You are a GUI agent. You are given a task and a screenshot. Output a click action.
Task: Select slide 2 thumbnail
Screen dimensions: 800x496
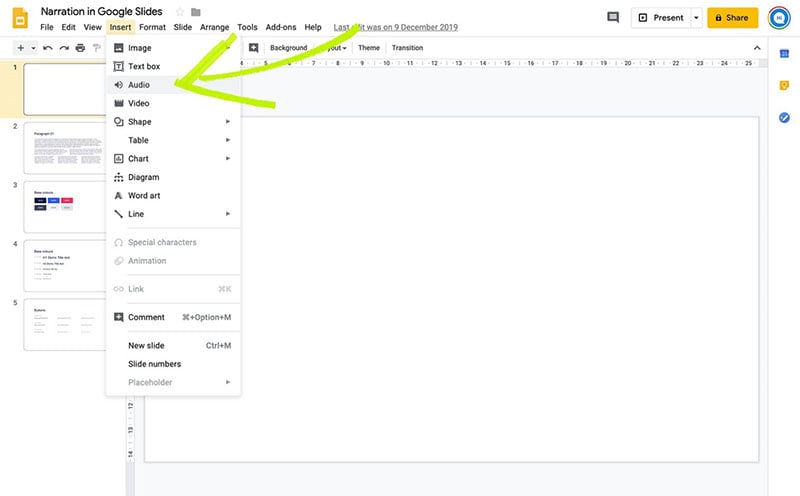65,148
